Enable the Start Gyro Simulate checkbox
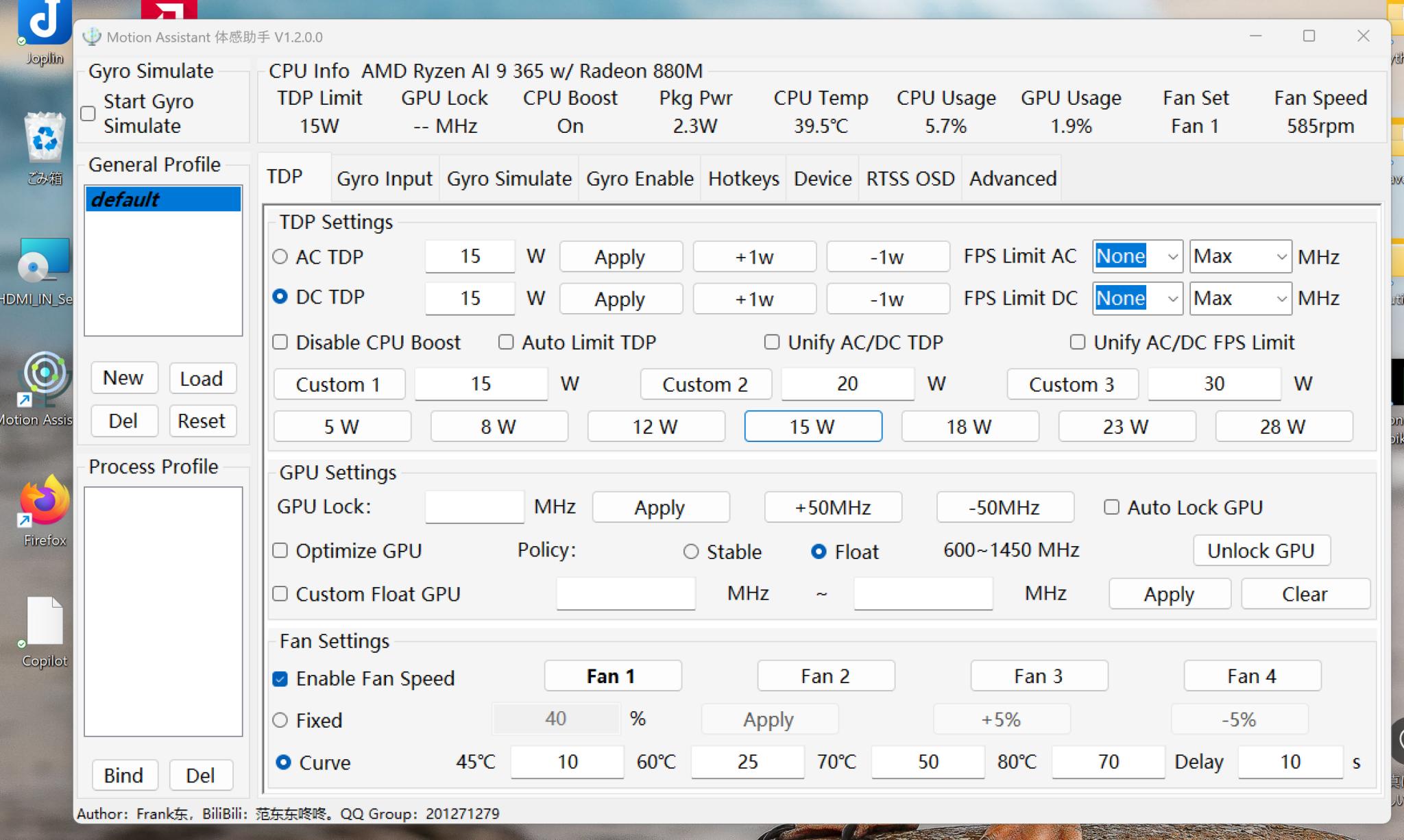The height and width of the screenshot is (840, 1404). pyautogui.click(x=88, y=114)
